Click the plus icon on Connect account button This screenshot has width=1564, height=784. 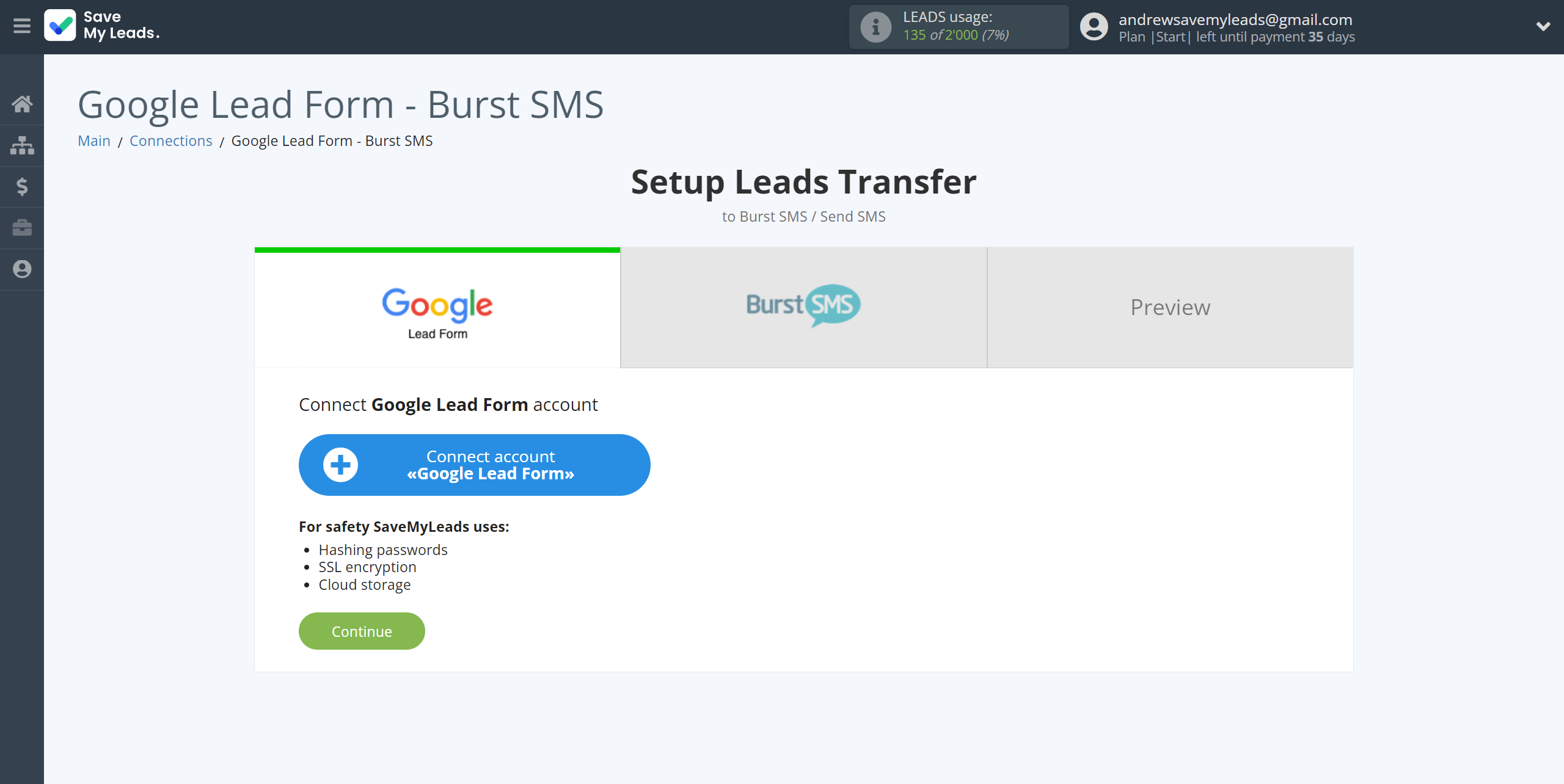pos(339,465)
